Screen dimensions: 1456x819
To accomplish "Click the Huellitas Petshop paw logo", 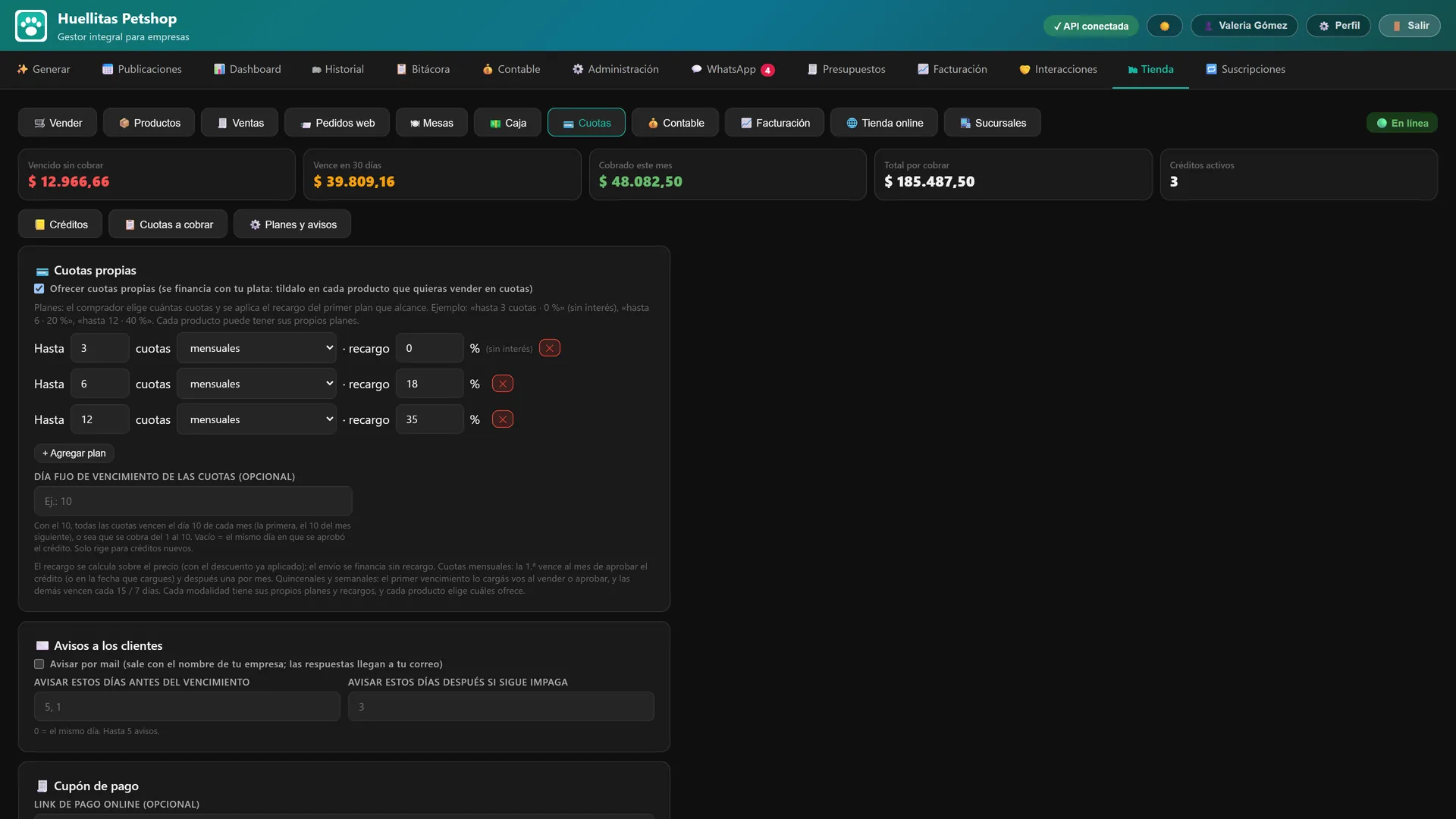I will click(x=31, y=26).
